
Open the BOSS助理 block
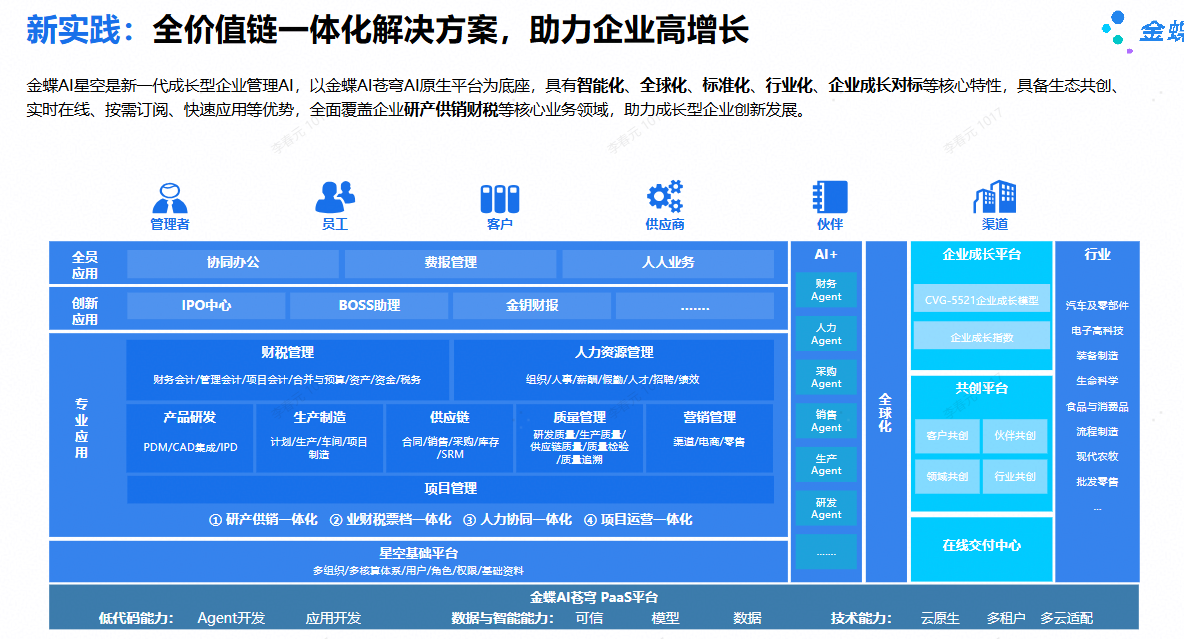pos(369,306)
